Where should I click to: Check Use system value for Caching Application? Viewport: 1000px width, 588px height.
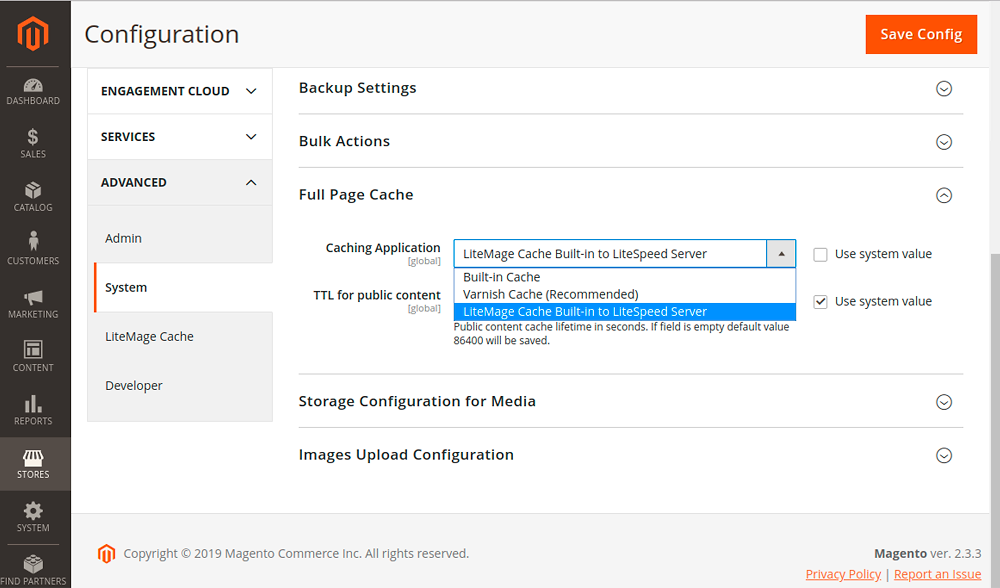820,254
